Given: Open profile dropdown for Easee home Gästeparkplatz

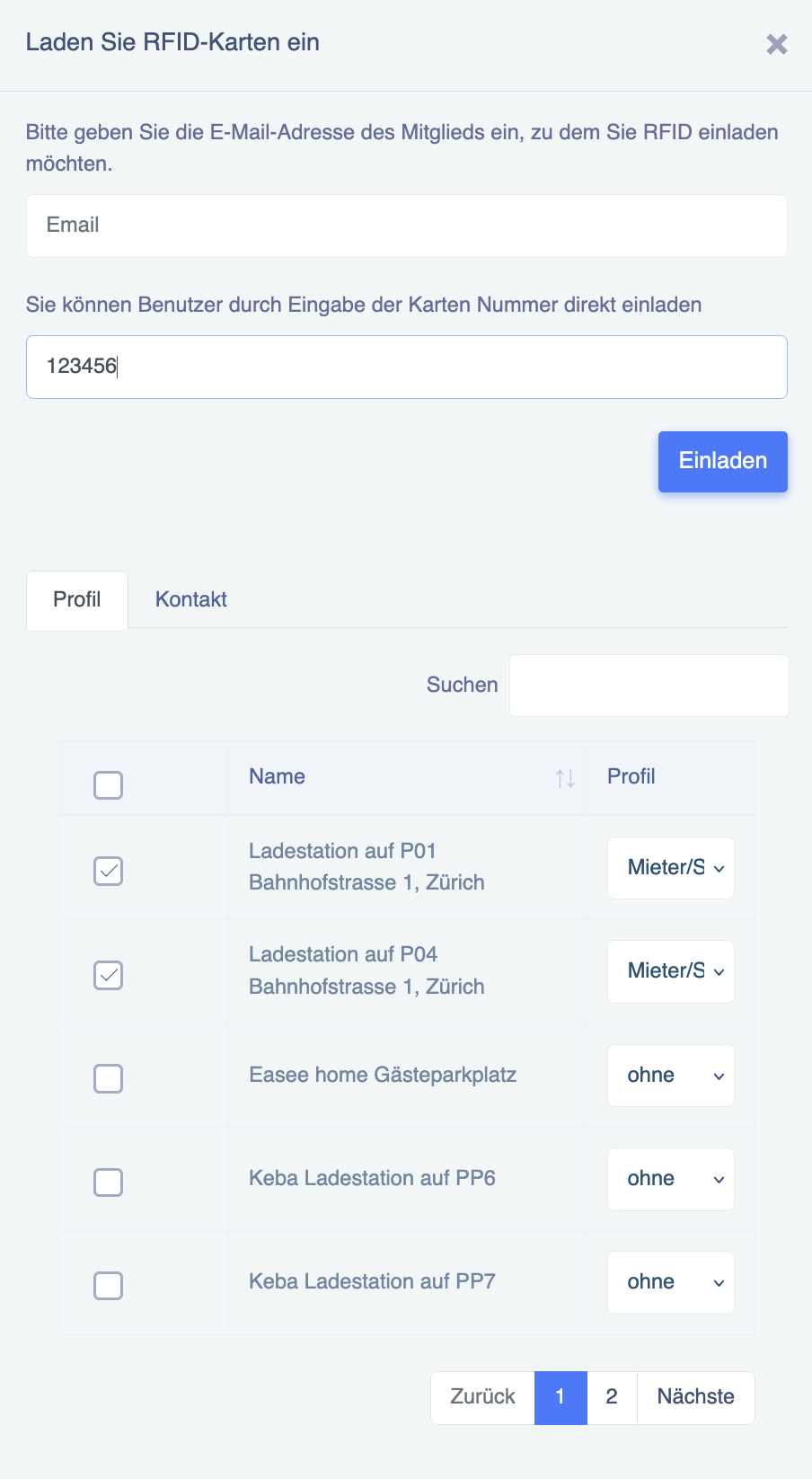Looking at the screenshot, I should (x=671, y=1076).
